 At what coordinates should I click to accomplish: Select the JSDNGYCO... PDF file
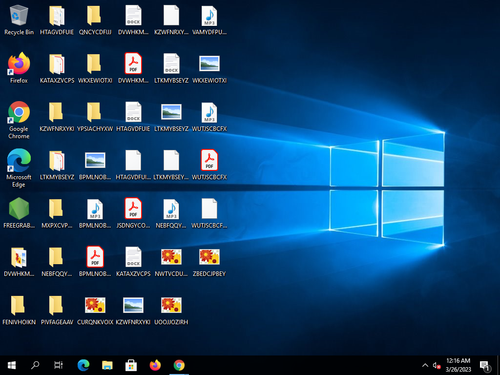[x=133, y=213]
